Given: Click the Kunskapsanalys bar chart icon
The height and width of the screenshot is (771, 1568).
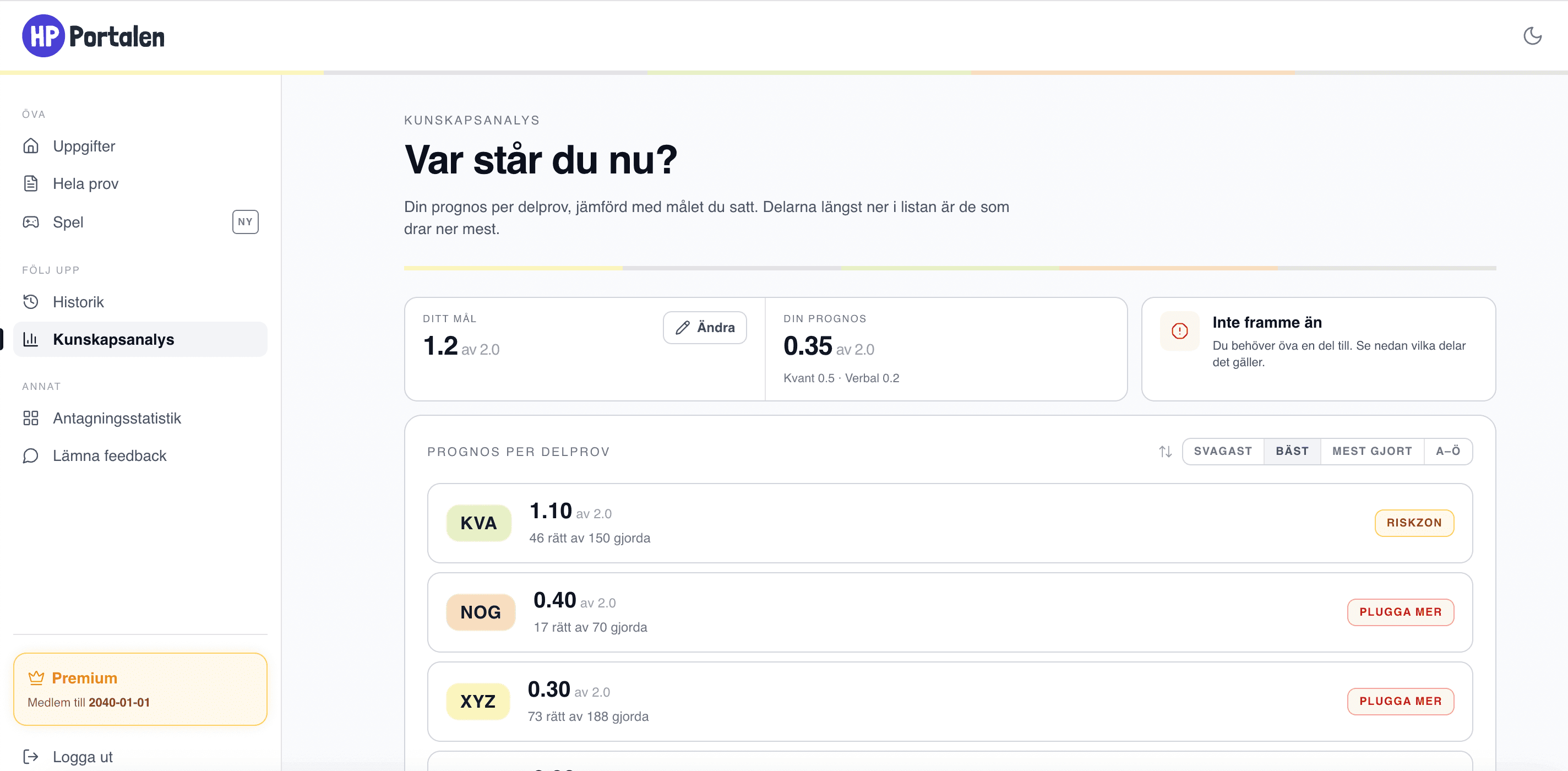Looking at the screenshot, I should click(30, 339).
